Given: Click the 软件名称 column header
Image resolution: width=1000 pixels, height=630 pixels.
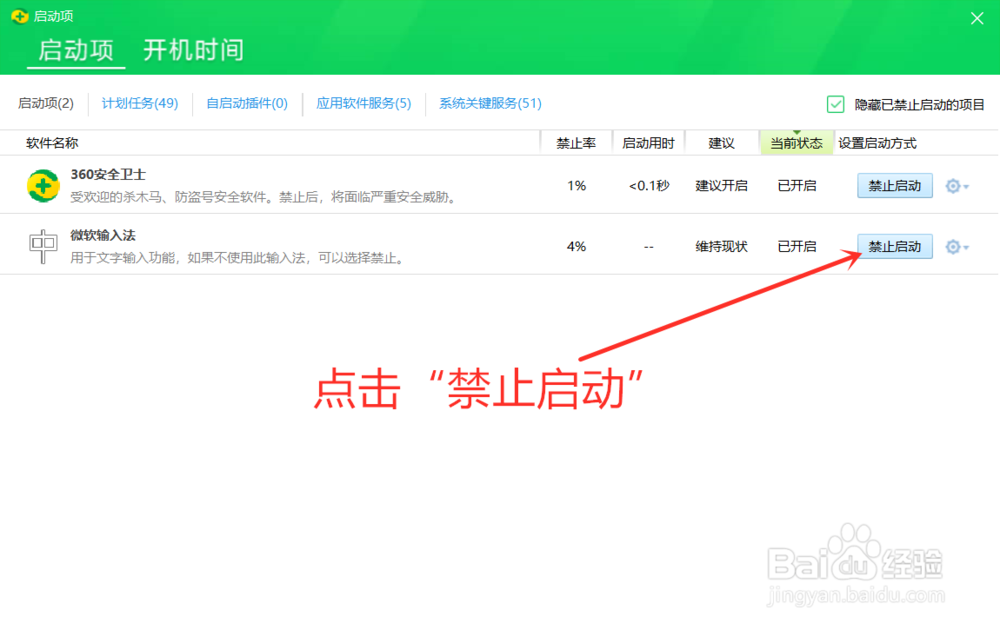Looking at the screenshot, I should (52, 143).
